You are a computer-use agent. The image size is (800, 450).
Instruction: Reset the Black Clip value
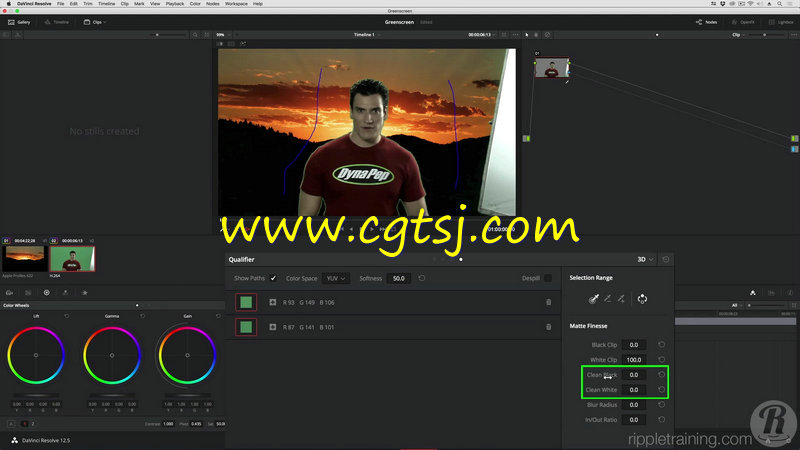pyautogui.click(x=661, y=344)
